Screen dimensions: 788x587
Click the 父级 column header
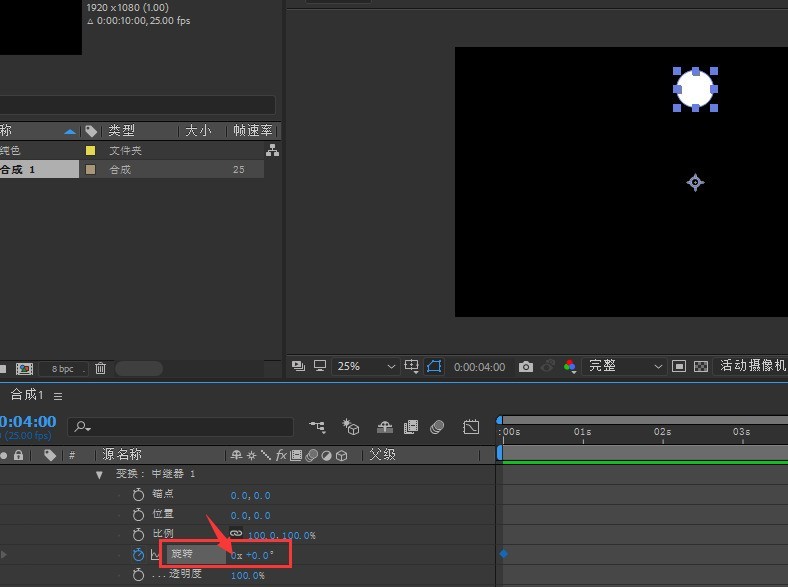pos(382,455)
